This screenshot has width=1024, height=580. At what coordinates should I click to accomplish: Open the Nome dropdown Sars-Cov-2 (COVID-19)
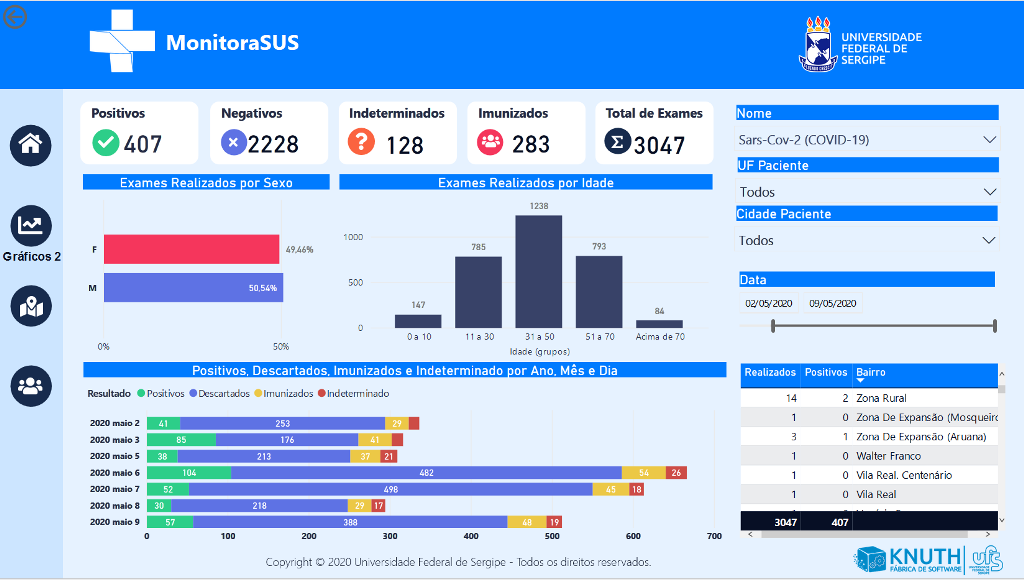point(867,140)
